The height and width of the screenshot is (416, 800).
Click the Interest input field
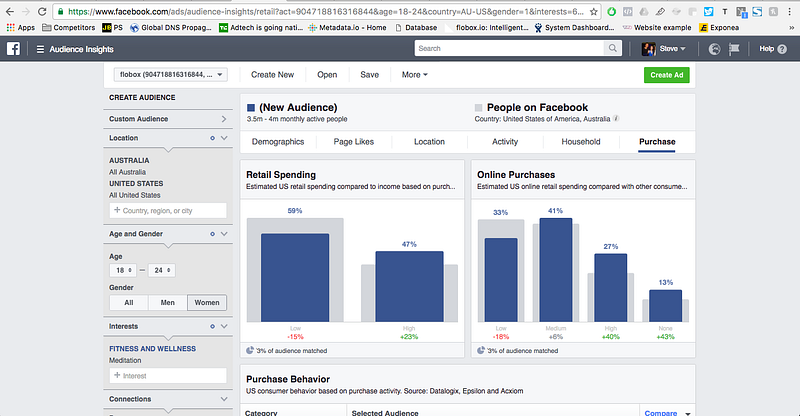168,376
